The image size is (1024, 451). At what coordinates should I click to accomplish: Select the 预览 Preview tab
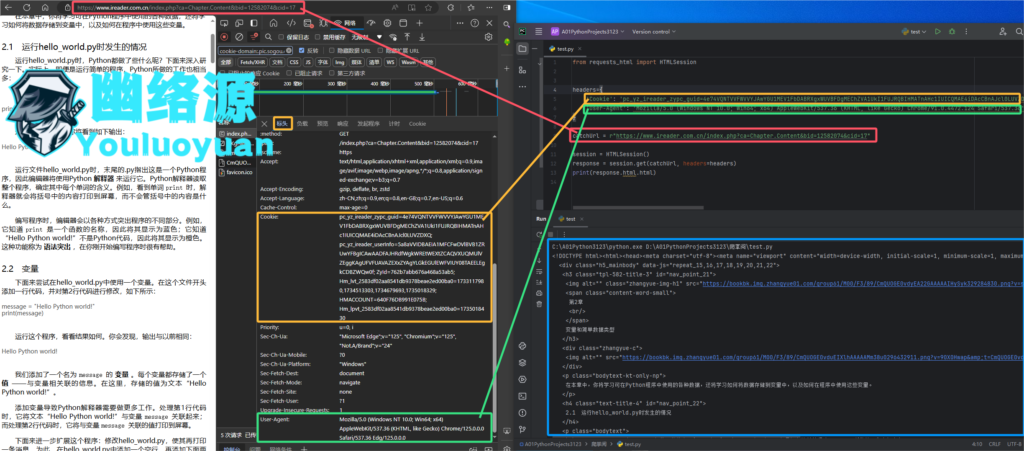[323, 124]
